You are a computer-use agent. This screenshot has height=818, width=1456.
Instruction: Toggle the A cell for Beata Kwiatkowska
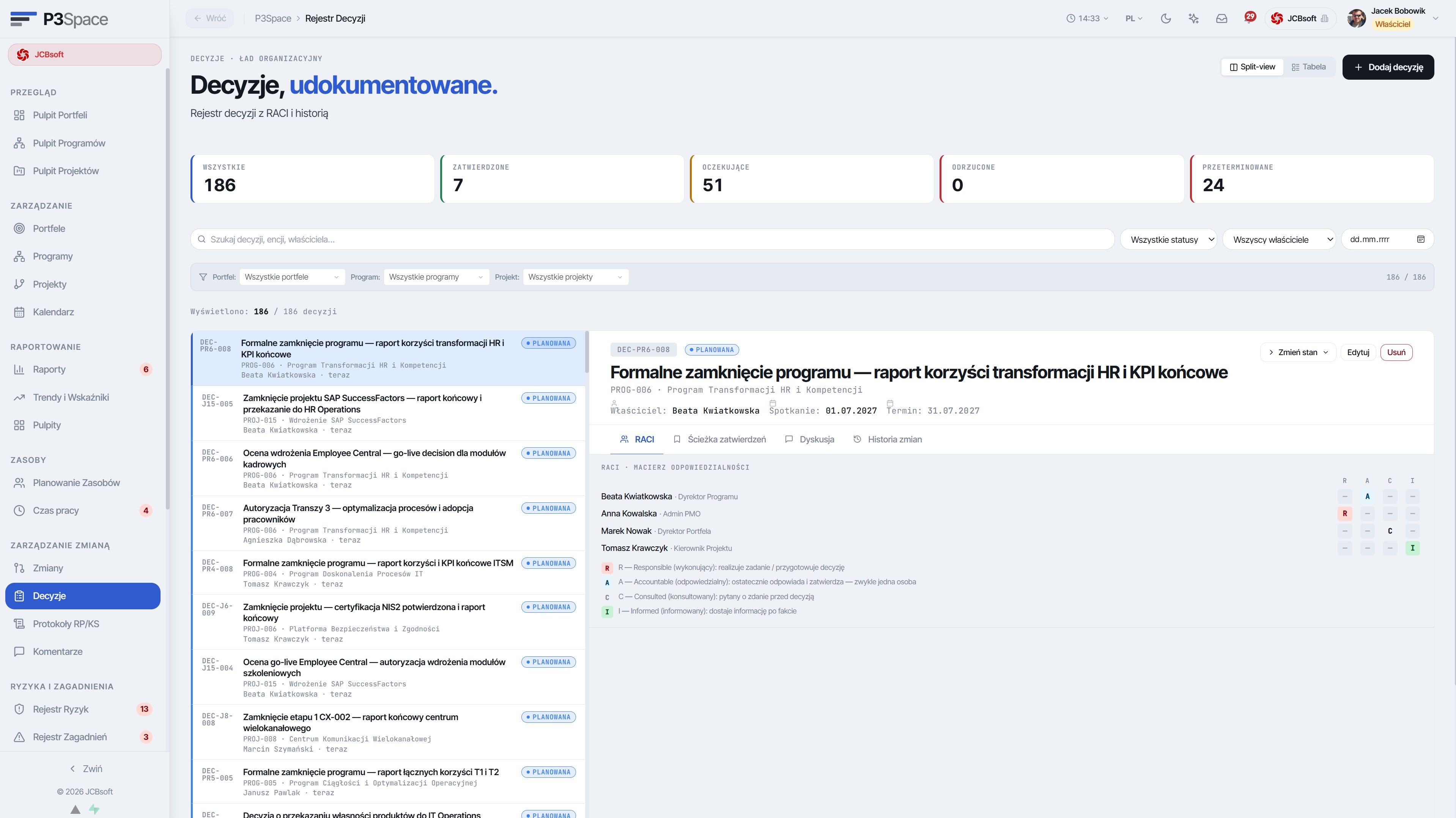tap(1367, 496)
